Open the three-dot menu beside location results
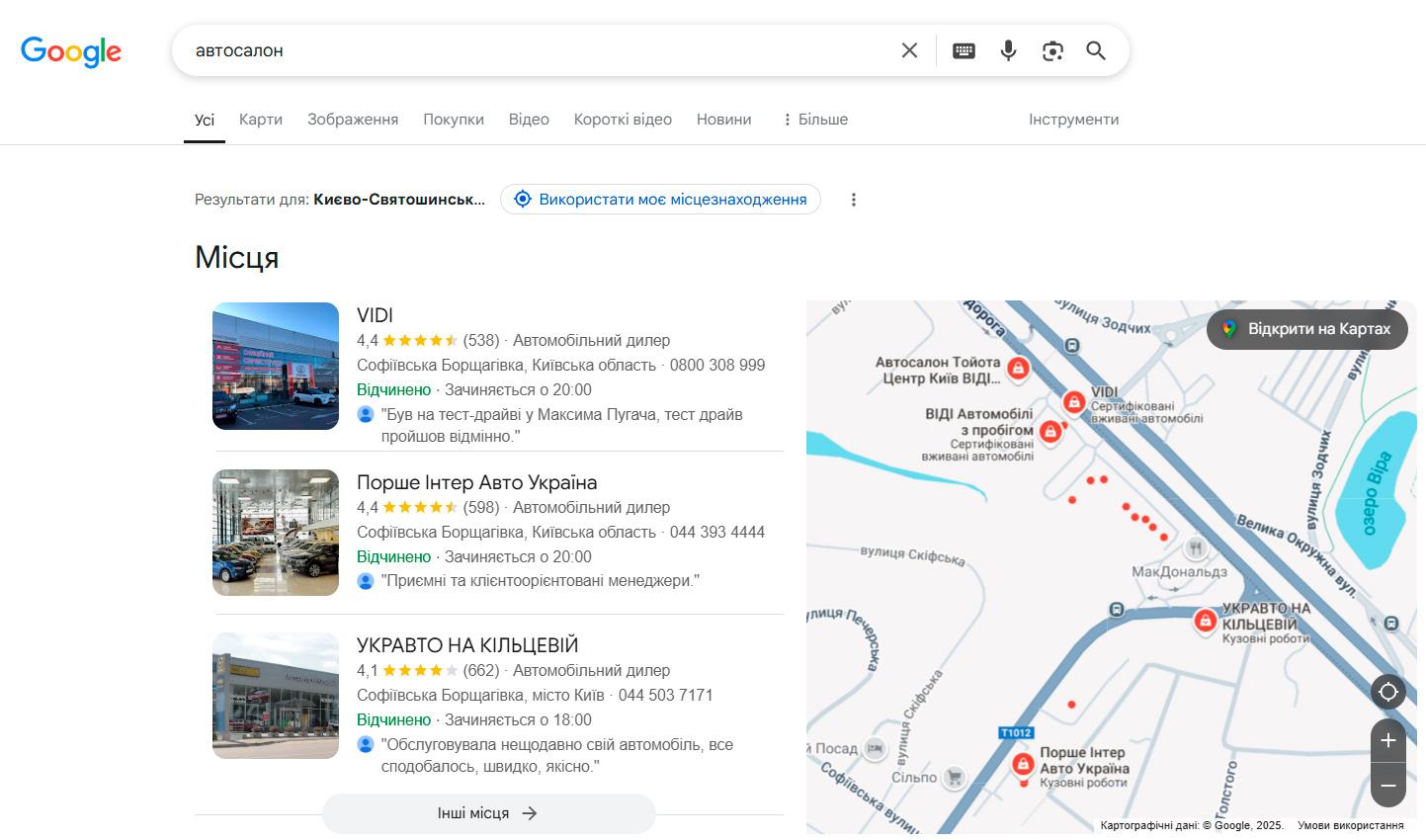 click(854, 200)
